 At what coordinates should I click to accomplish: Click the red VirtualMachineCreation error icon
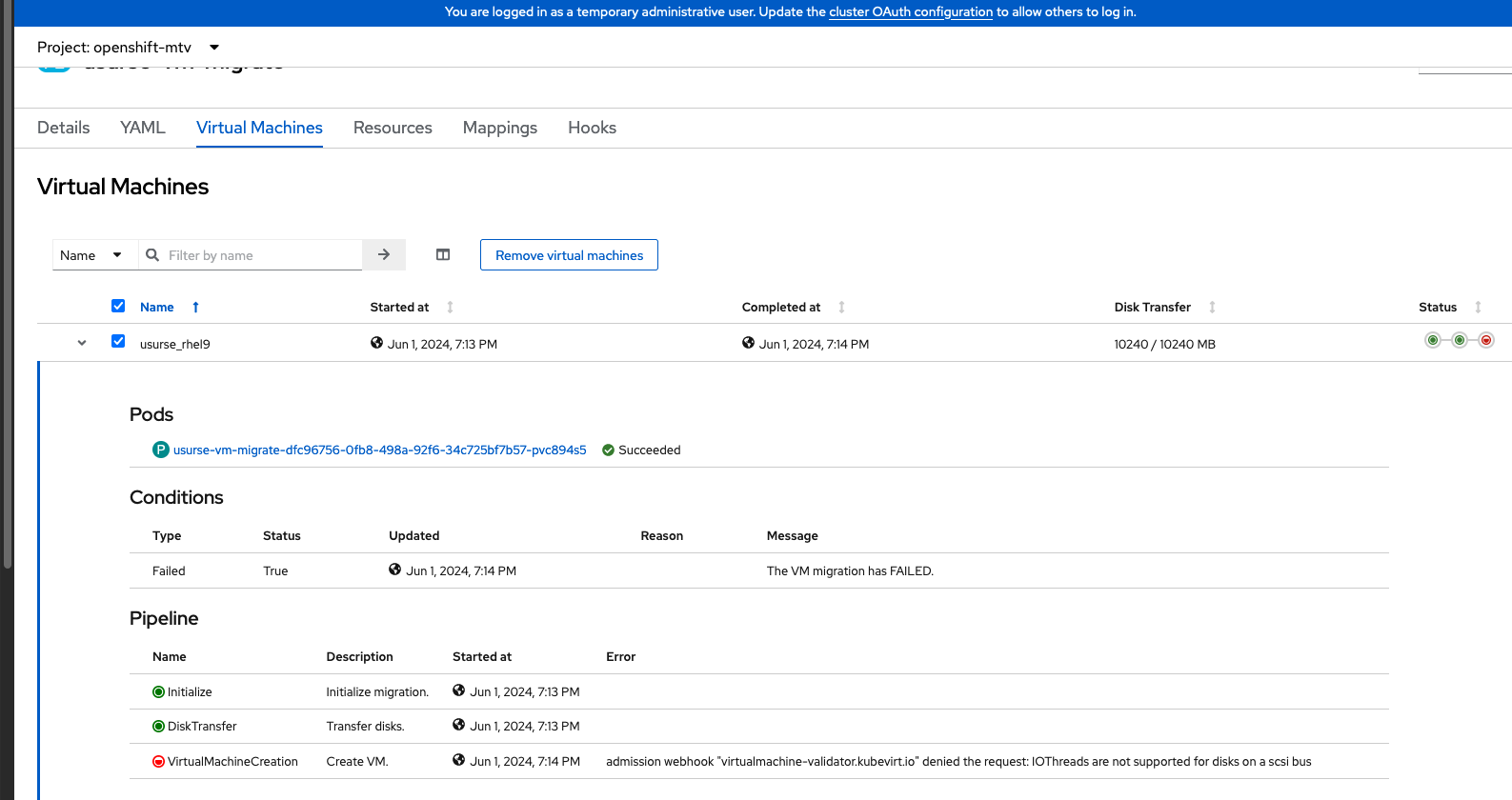[159, 762]
